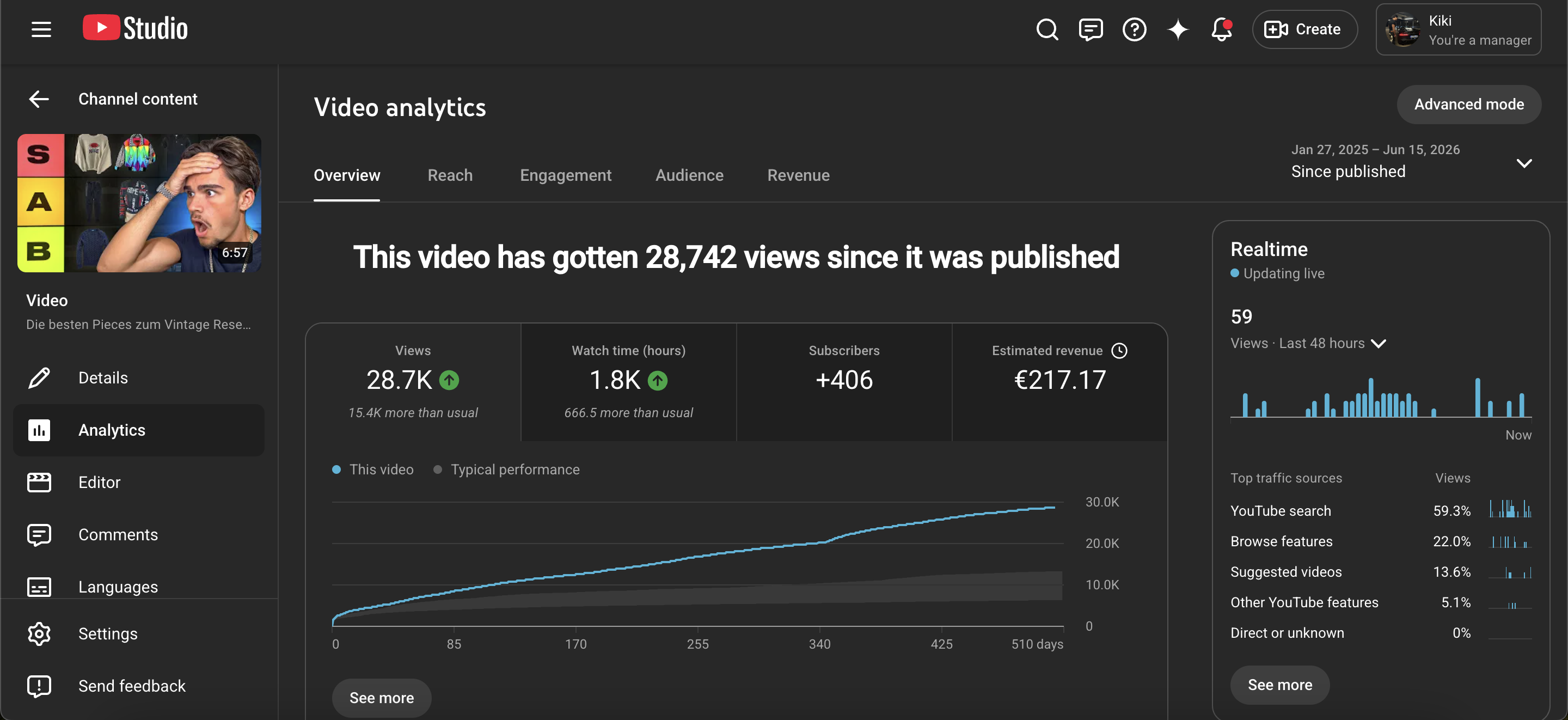Switch to the Audience tab
1568x720 pixels.
[x=689, y=175]
